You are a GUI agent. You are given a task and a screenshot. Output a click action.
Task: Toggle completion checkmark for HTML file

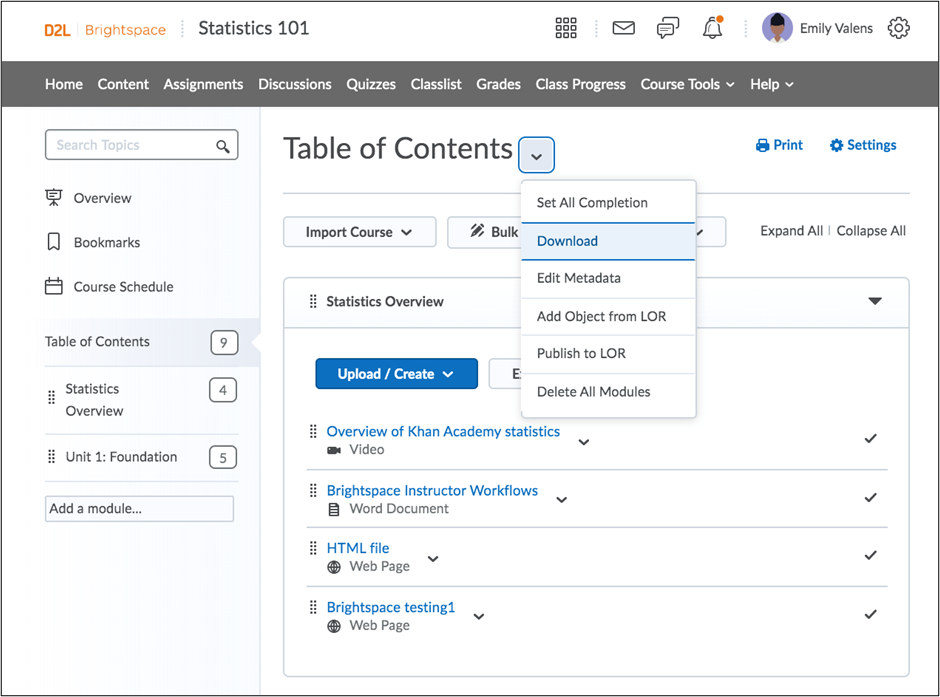[870, 555]
